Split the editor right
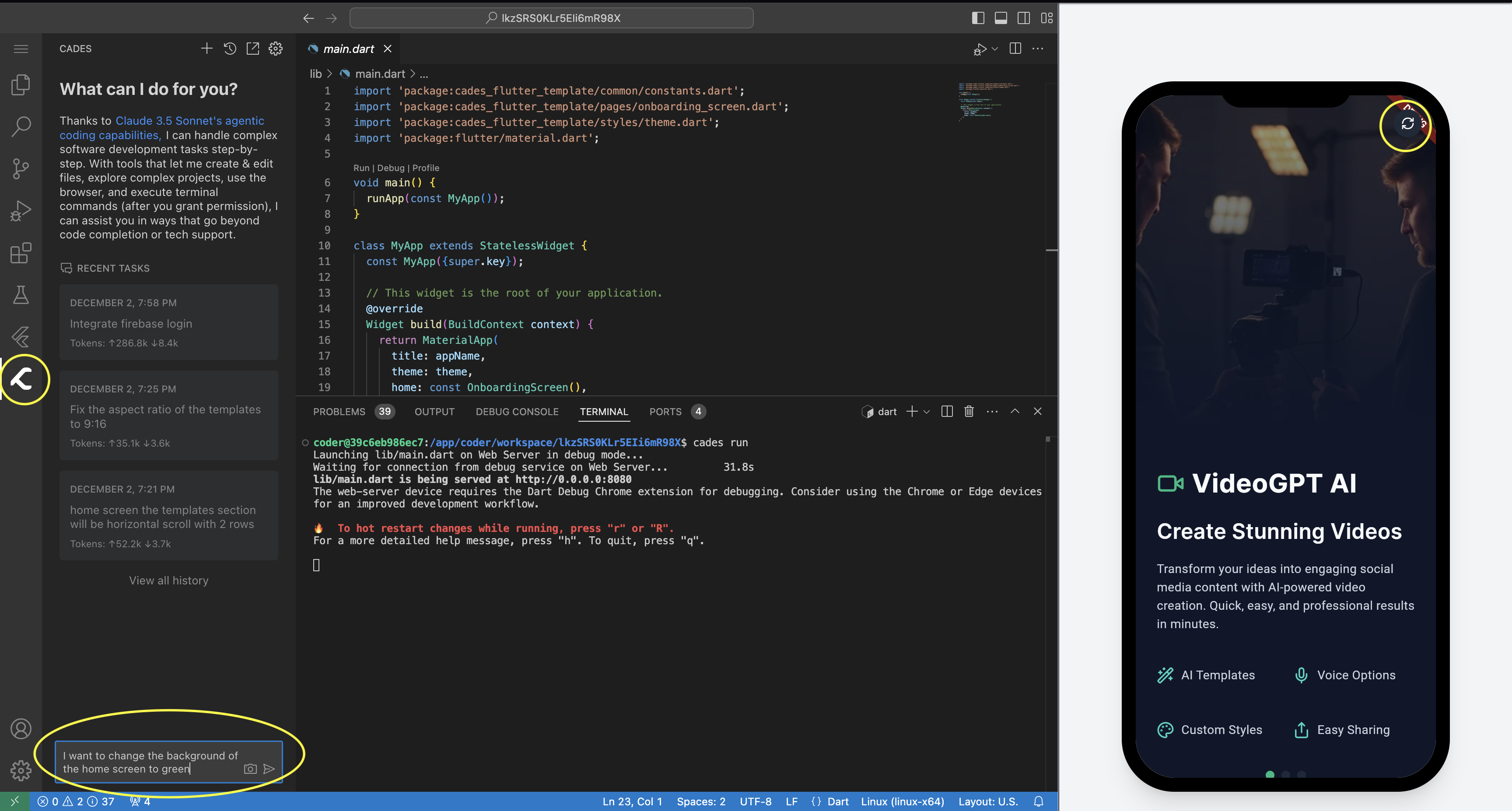This screenshot has height=811, width=1512. tap(1015, 49)
